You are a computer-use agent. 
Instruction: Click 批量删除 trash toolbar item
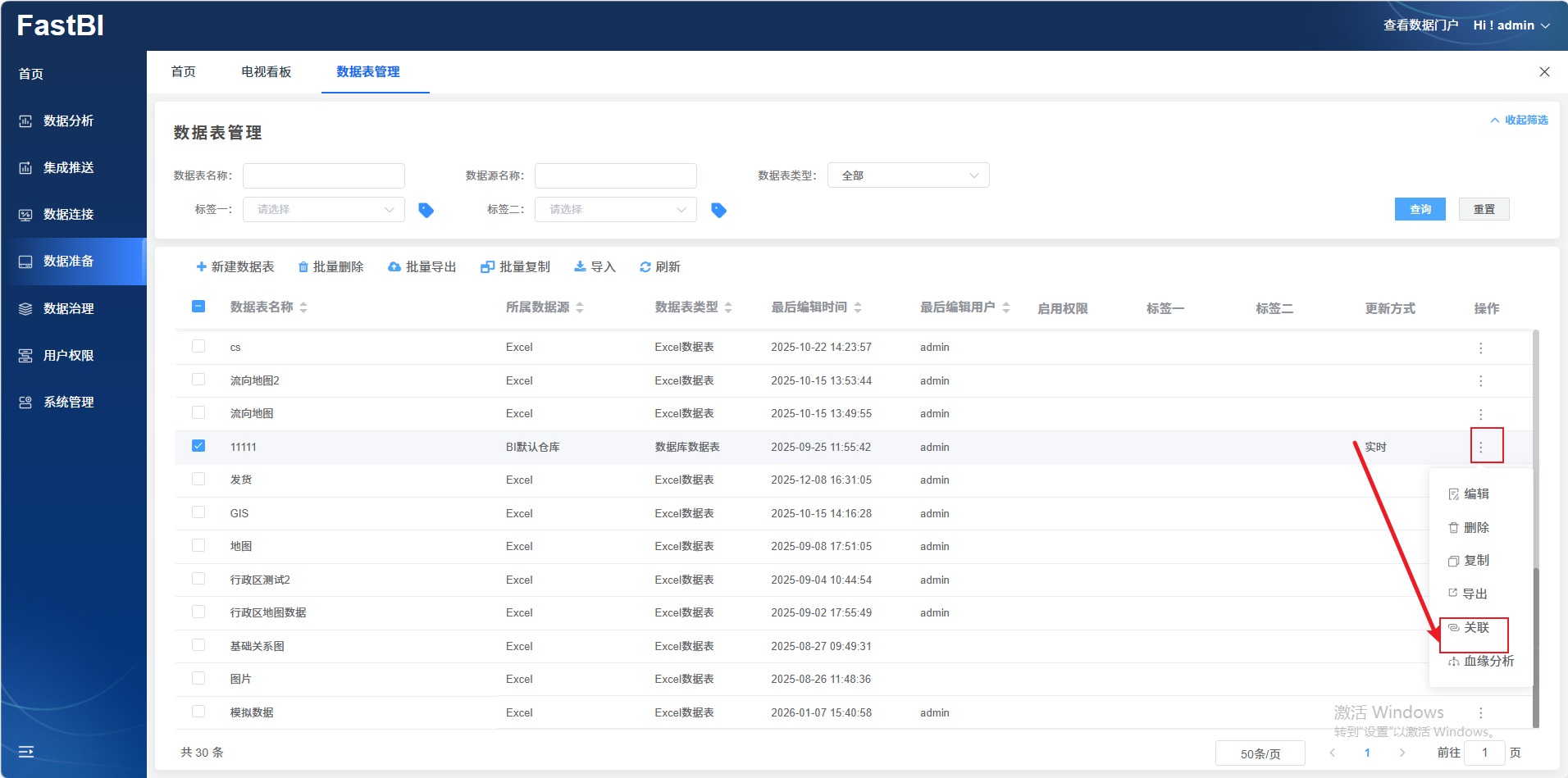331,267
